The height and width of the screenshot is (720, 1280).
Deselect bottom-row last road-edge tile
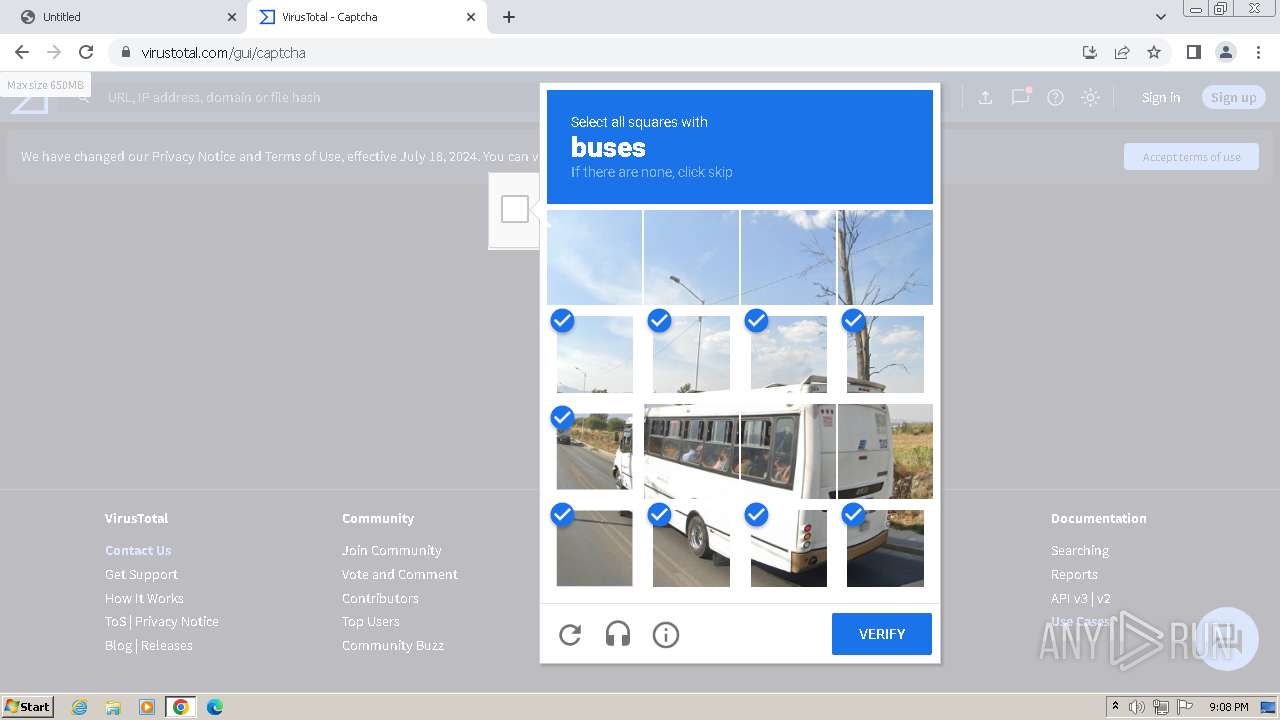pos(885,548)
